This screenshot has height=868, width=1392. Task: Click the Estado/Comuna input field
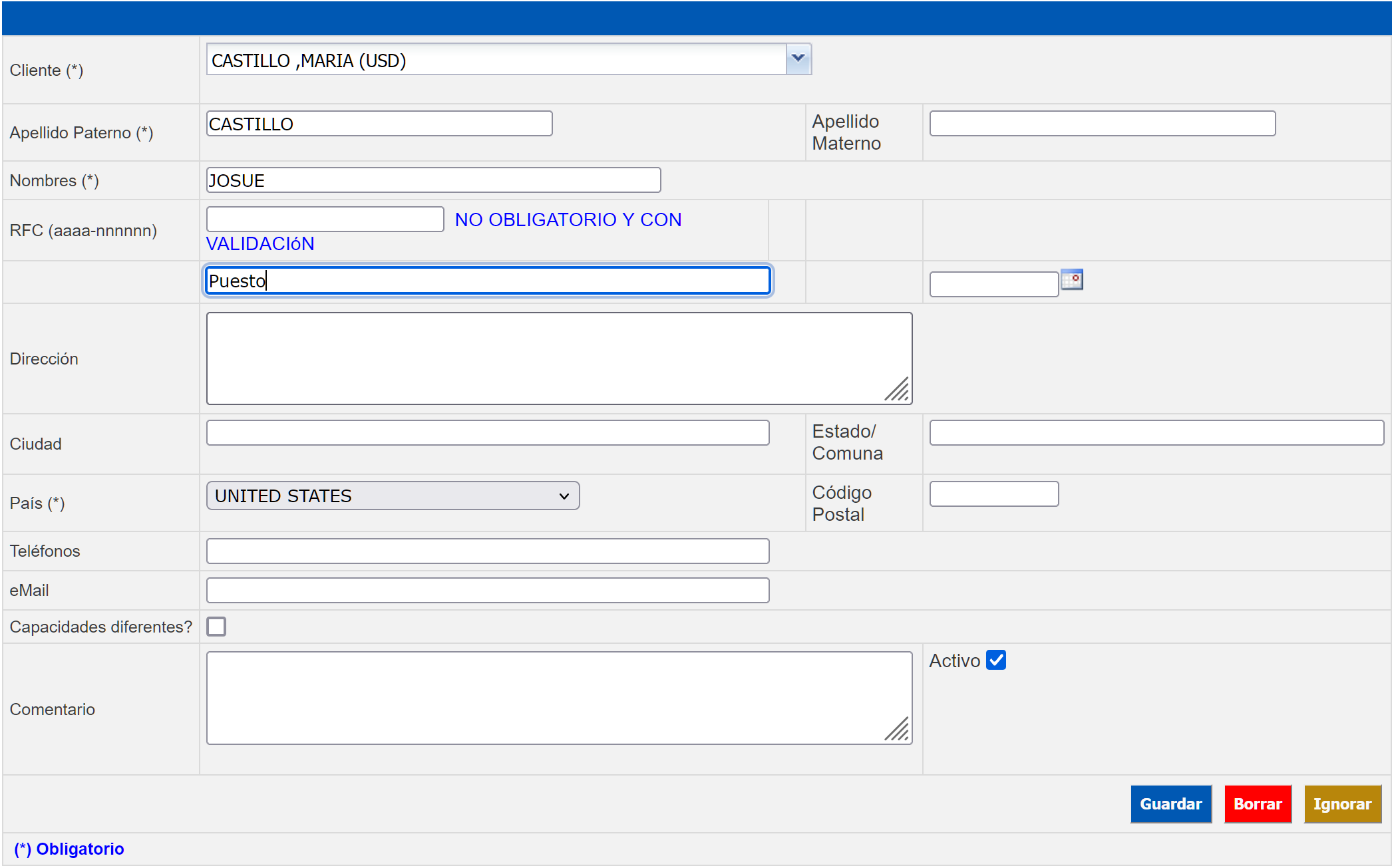pyautogui.click(x=1156, y=432)
